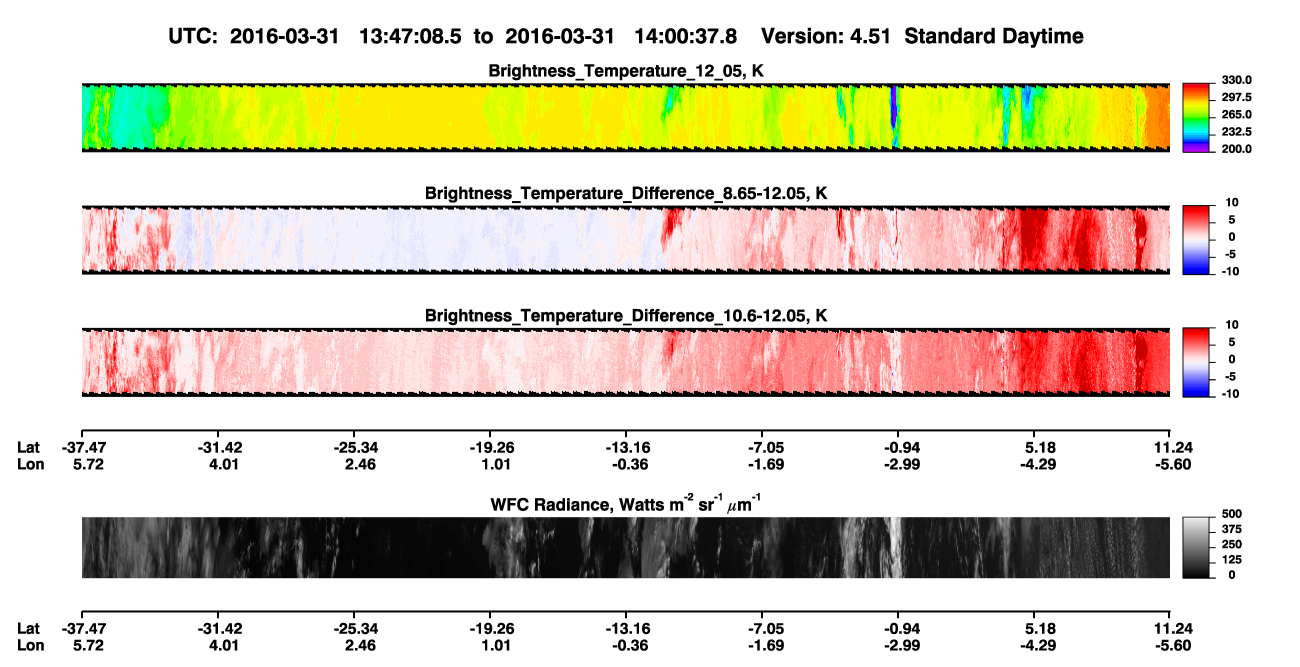The image size is (1300, 667).
Task: Click latitude -7.05 under the 10.6-12.05 panel
Action: tap(763, 447)
